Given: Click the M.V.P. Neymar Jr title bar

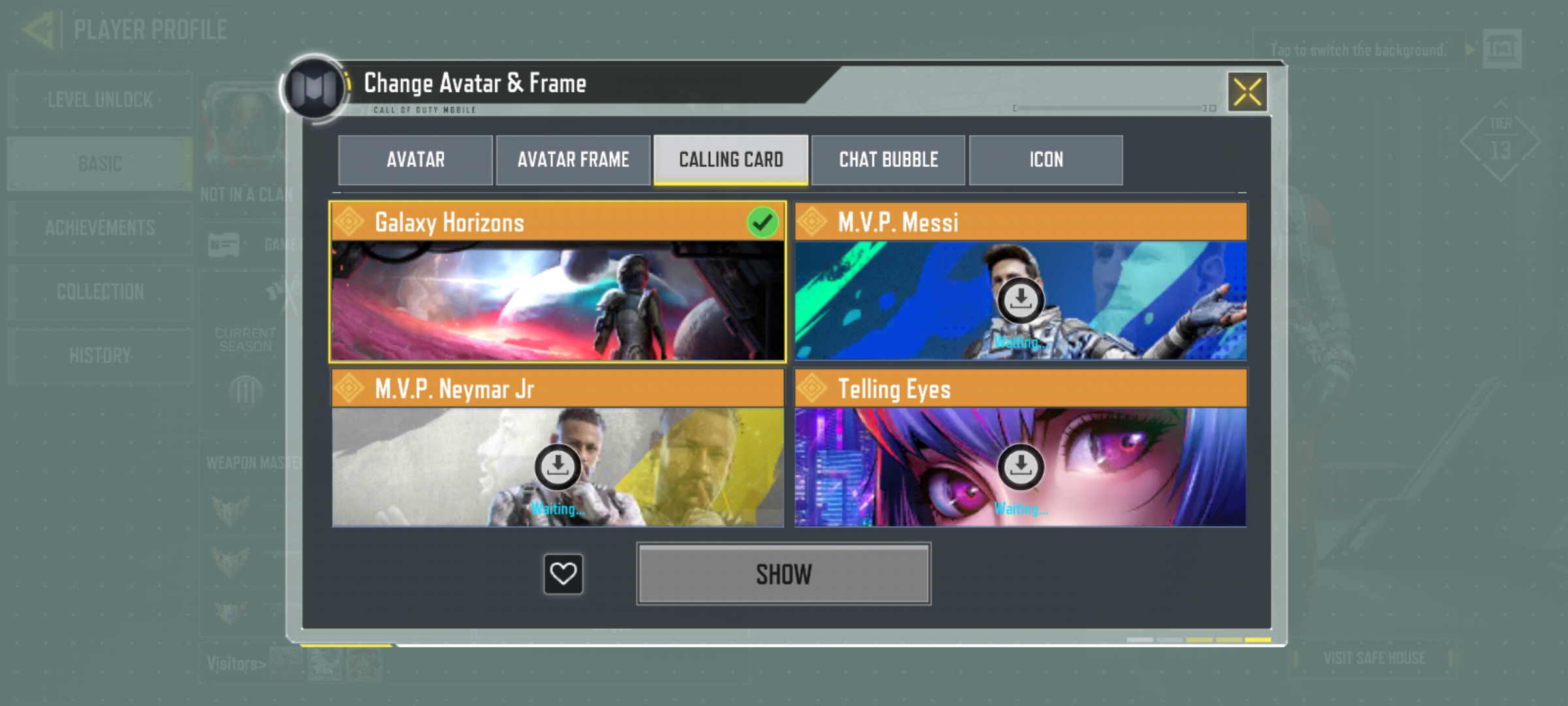Looking at the screenshot, I should 558,388.
